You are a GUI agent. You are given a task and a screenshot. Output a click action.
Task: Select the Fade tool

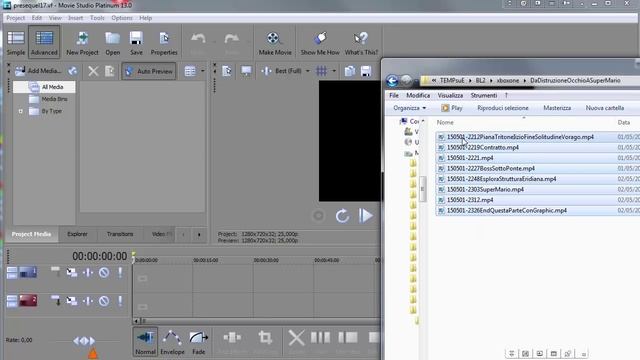tap(199, 342)
